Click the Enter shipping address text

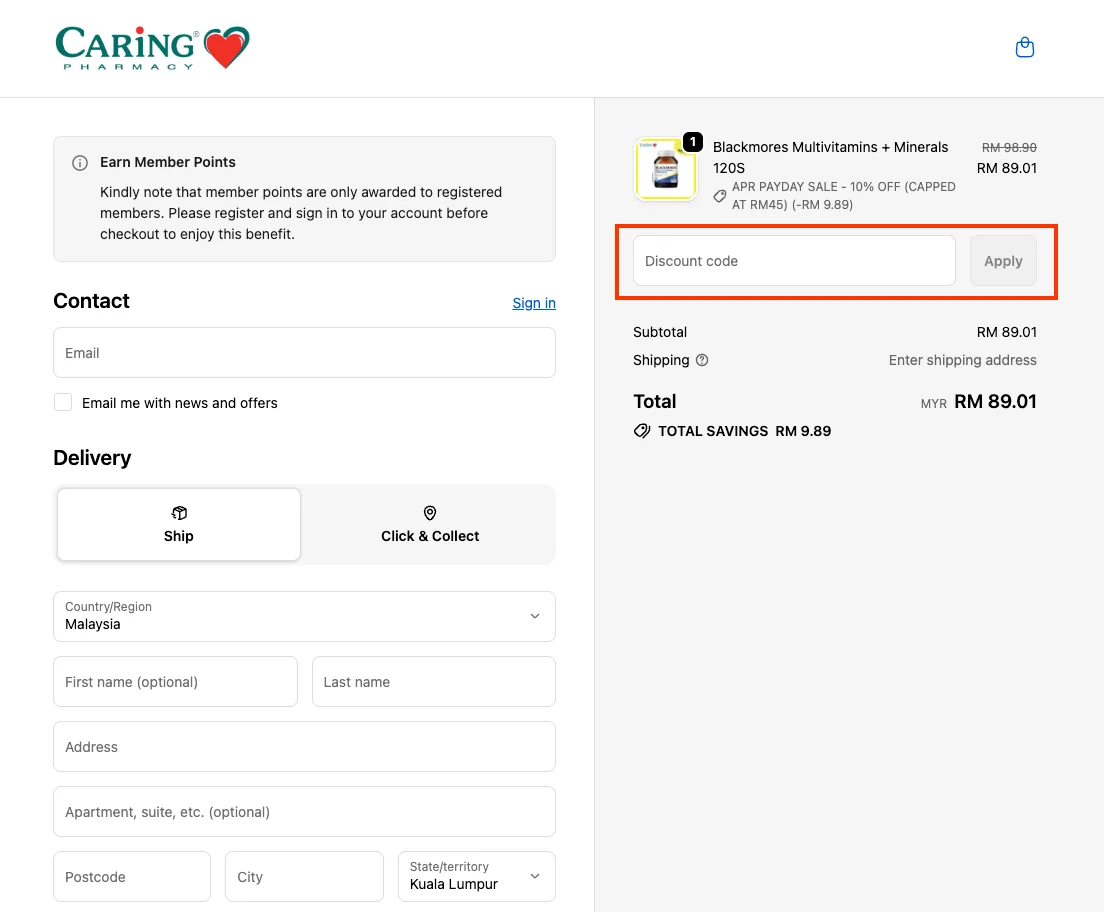pos(962,360)
